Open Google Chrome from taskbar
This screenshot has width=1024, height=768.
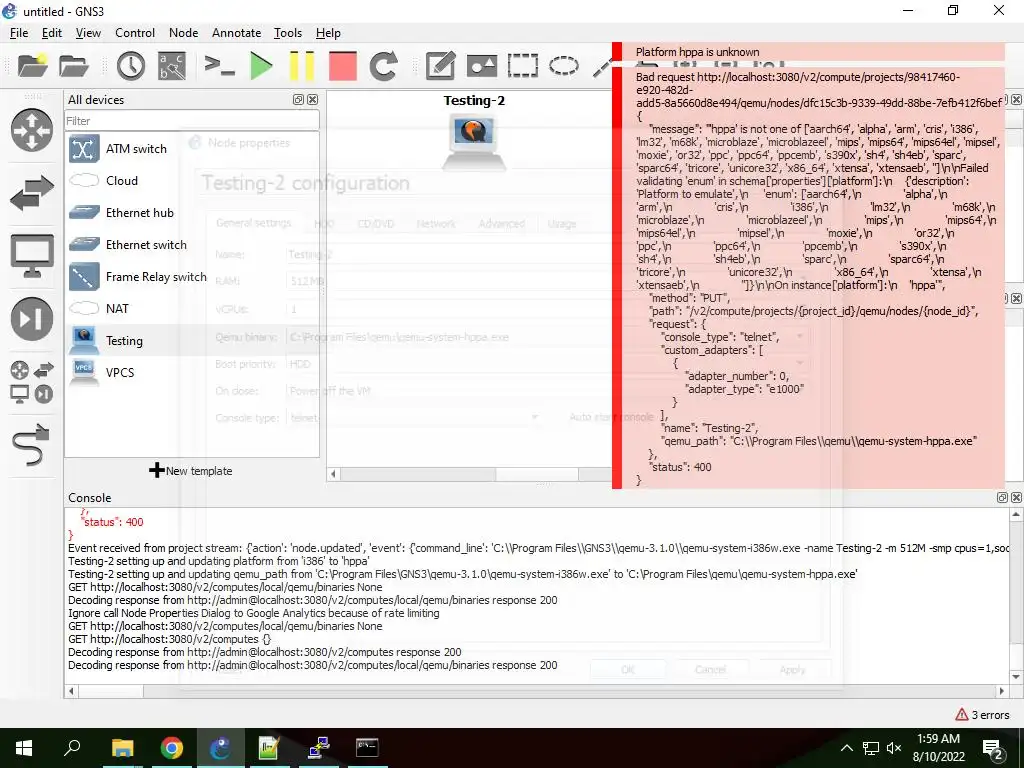coord(171,748)
